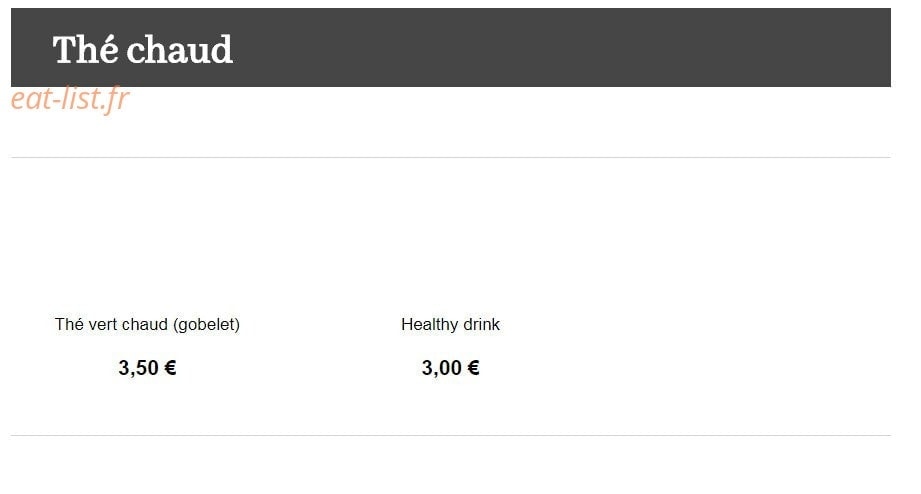The image size is (921, 494).
Task: Click the "Thé chaud" header title
Action: tap(143, 49)
